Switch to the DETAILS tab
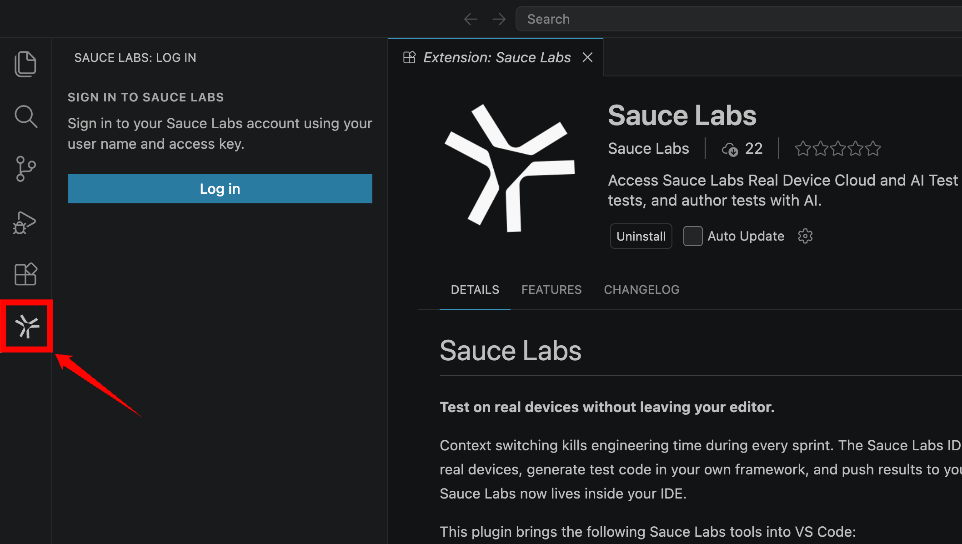This screenshot has height=544, width=962. pyautogui.click(x=475, y=289)
